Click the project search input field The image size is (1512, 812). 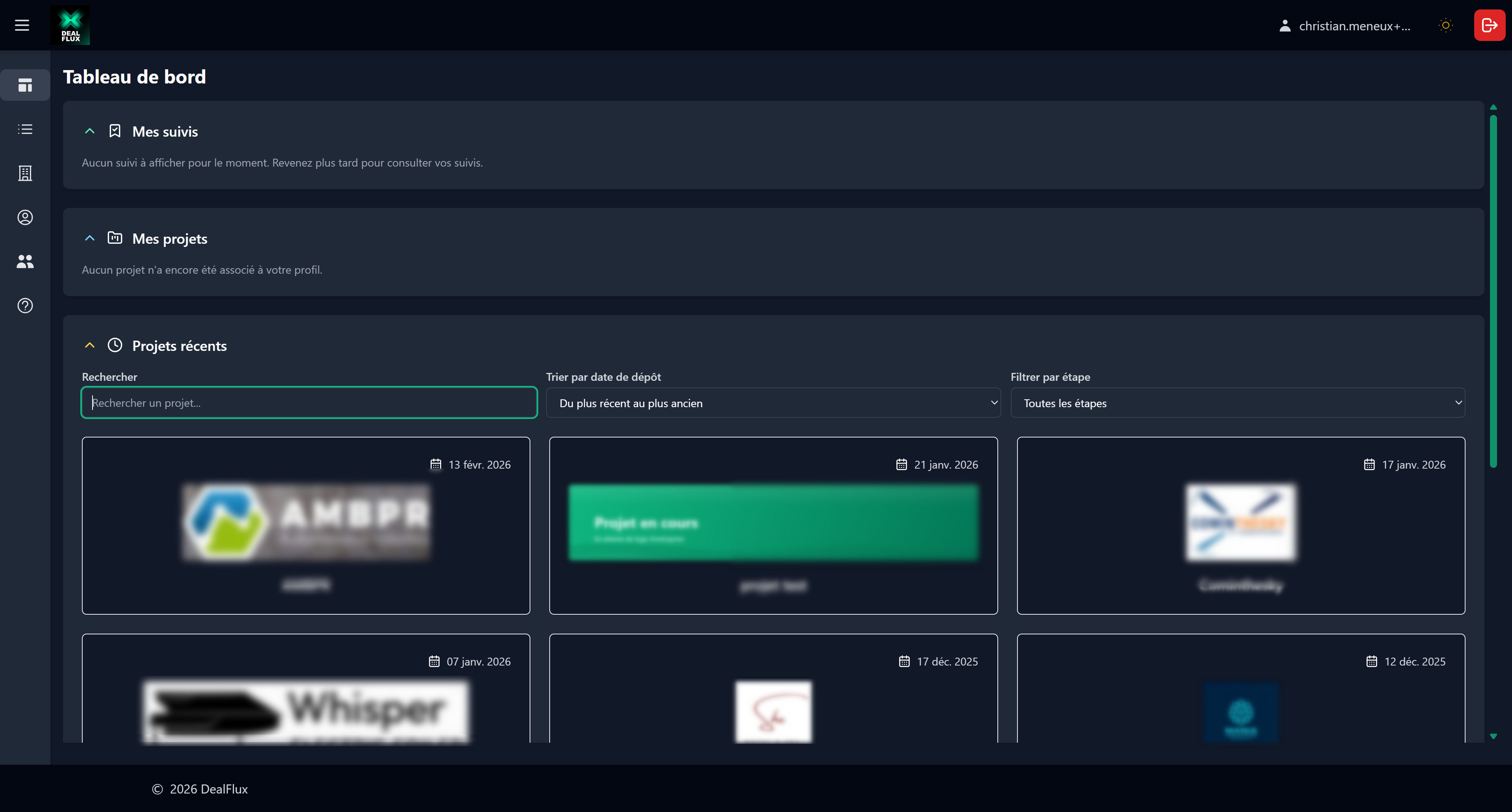[309, 403]
